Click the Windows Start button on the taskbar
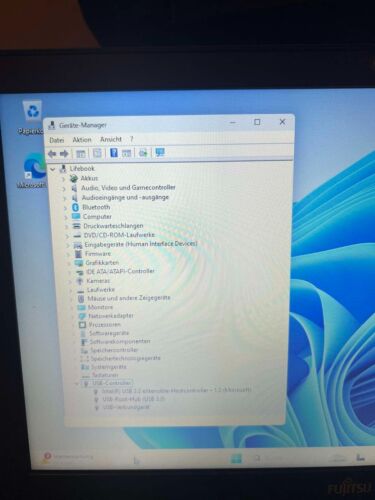Viewport: 375px width, 500px height. [236, 459]
